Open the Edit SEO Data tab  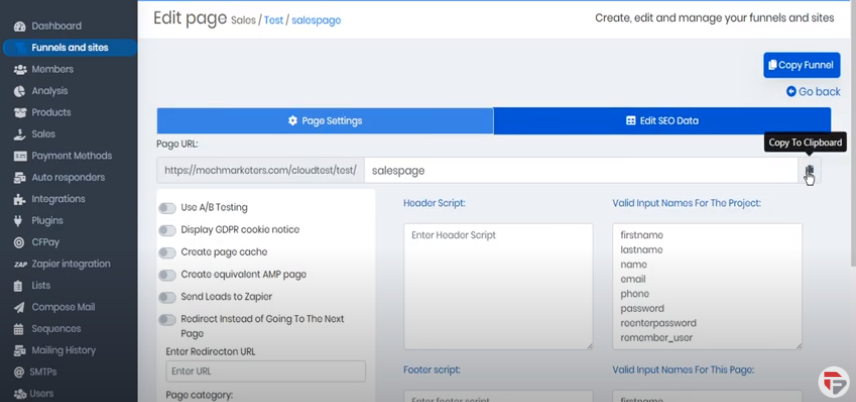point(661,121)
